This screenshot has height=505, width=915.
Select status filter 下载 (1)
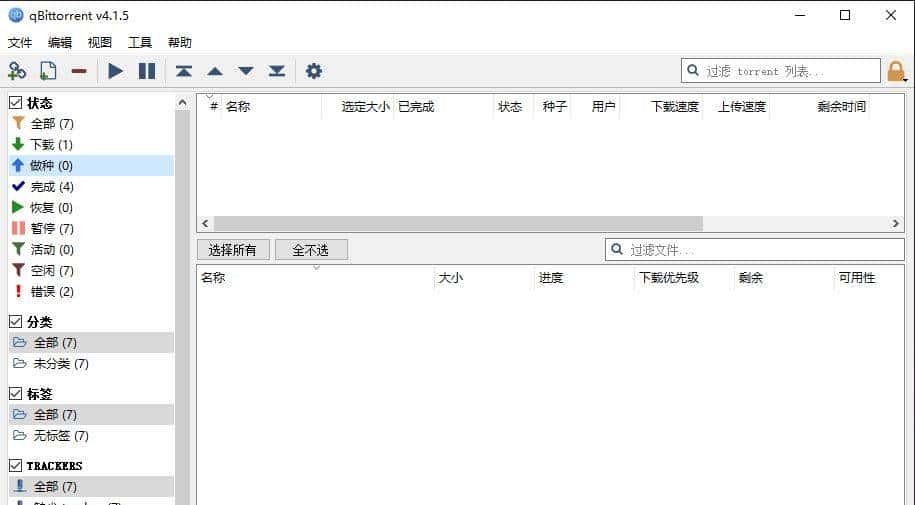[x=92, y=145]
